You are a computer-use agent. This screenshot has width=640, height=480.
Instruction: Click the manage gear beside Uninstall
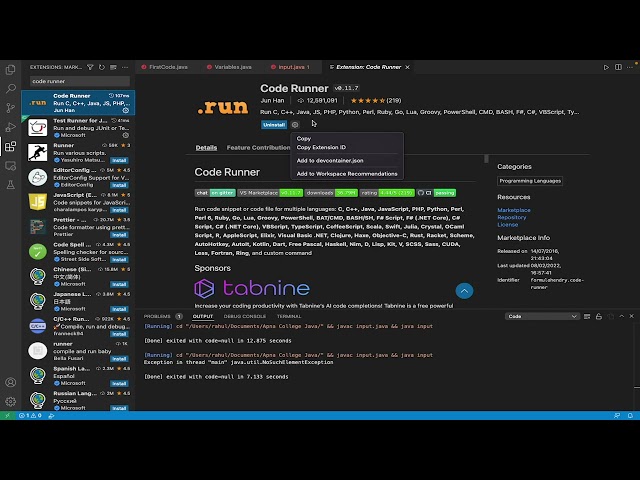pos(295,124)
